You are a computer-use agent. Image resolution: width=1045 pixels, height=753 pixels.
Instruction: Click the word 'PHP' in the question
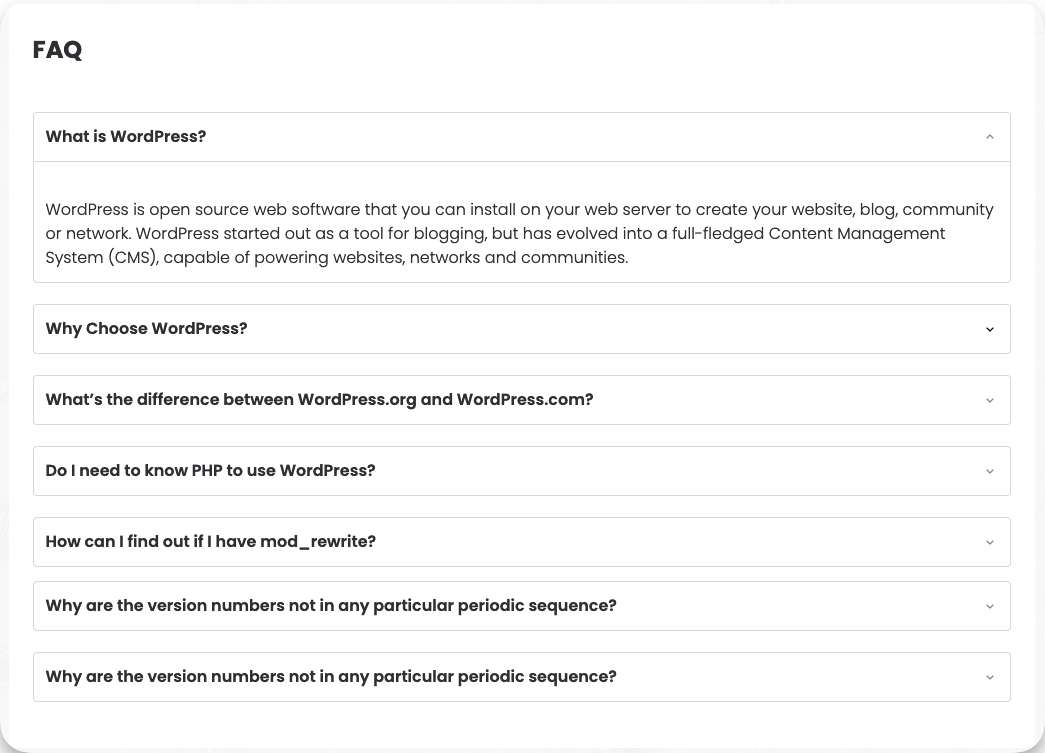coord(207,471)
